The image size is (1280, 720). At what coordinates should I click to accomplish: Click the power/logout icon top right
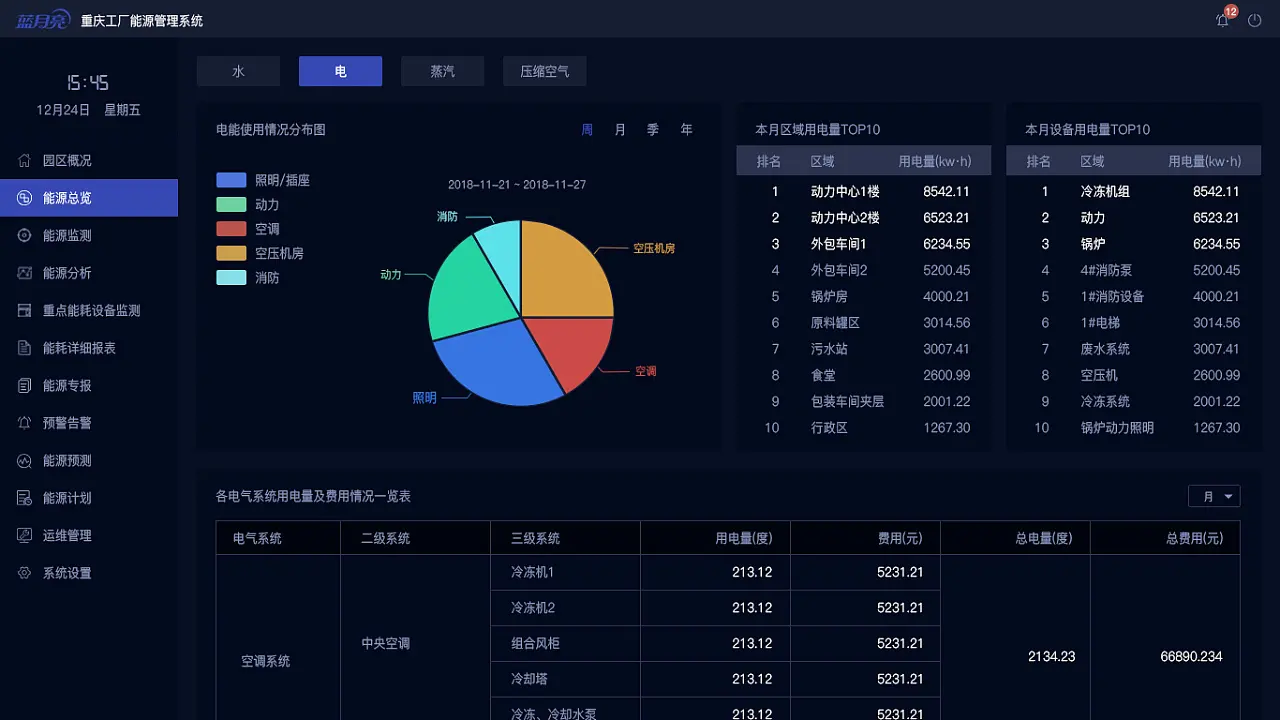[1254, 19]
